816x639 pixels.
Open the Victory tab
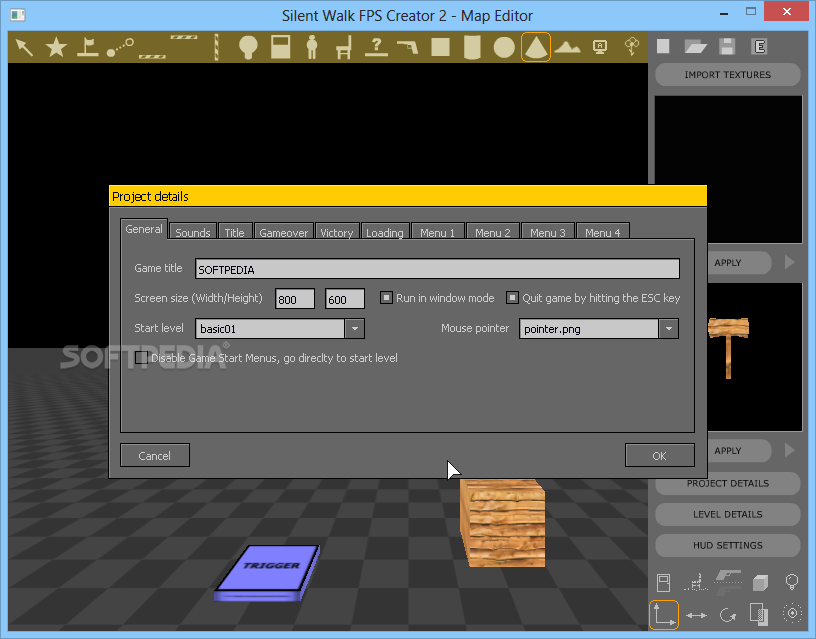point(336,232)
